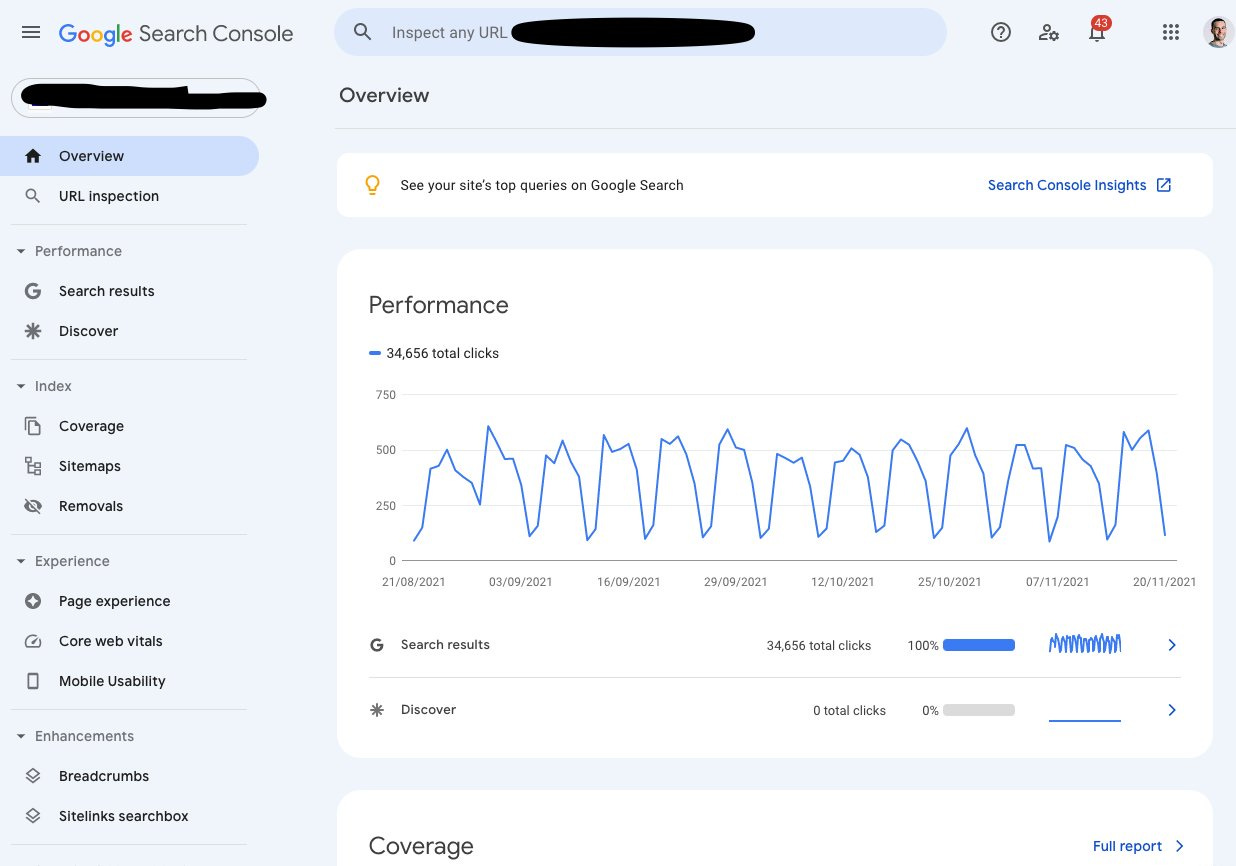Click the lightbulb tip icon

pyautogui.click(x=372, y=185)
